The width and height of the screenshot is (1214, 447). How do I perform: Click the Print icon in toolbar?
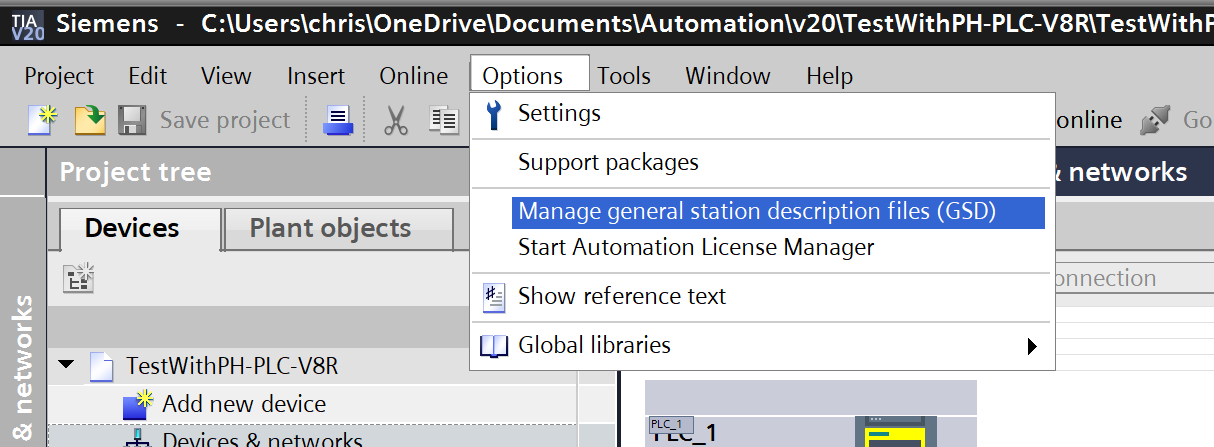(337, 120)
